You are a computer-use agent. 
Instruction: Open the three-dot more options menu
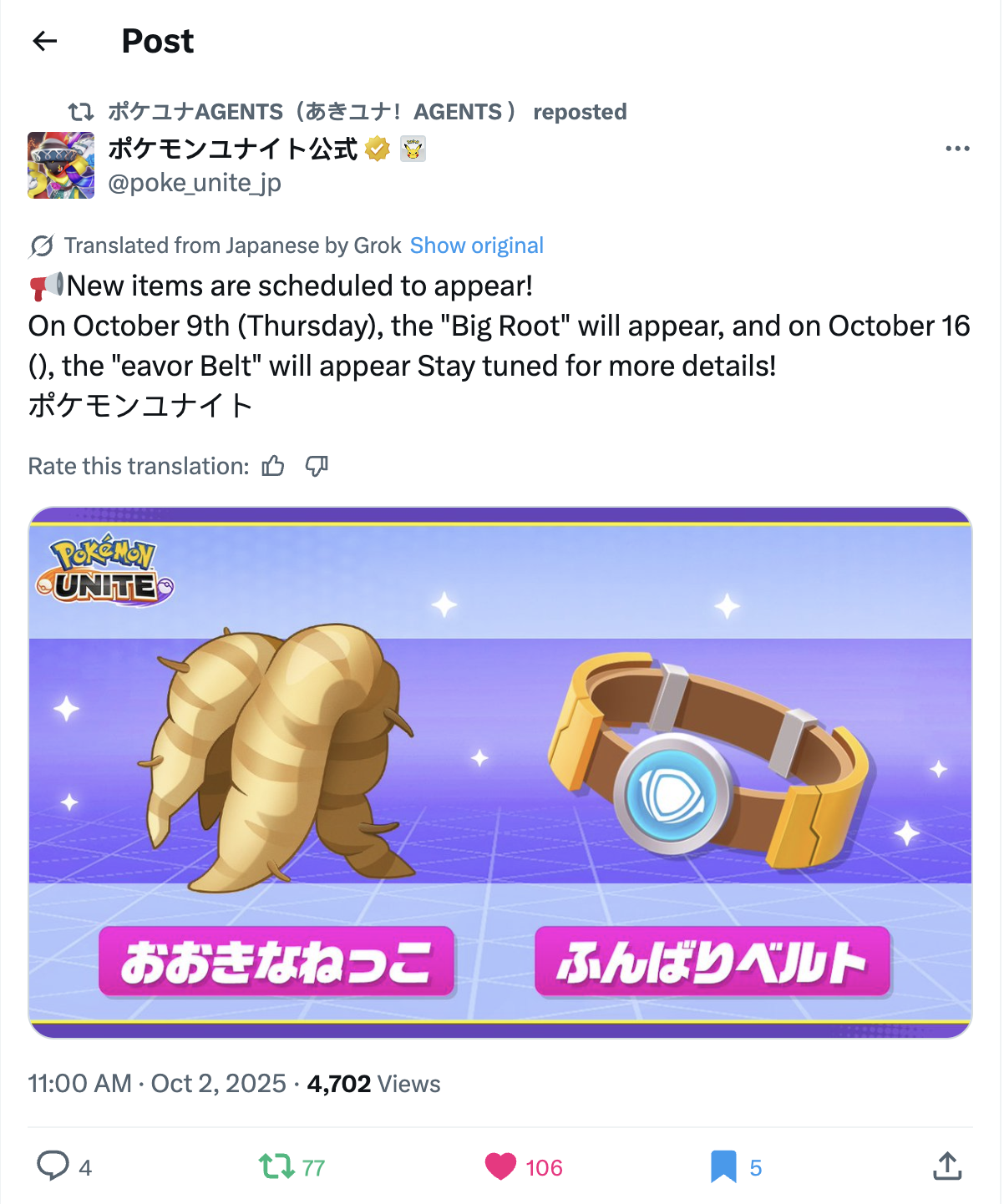pyautogui.click(x=957, y=149)
